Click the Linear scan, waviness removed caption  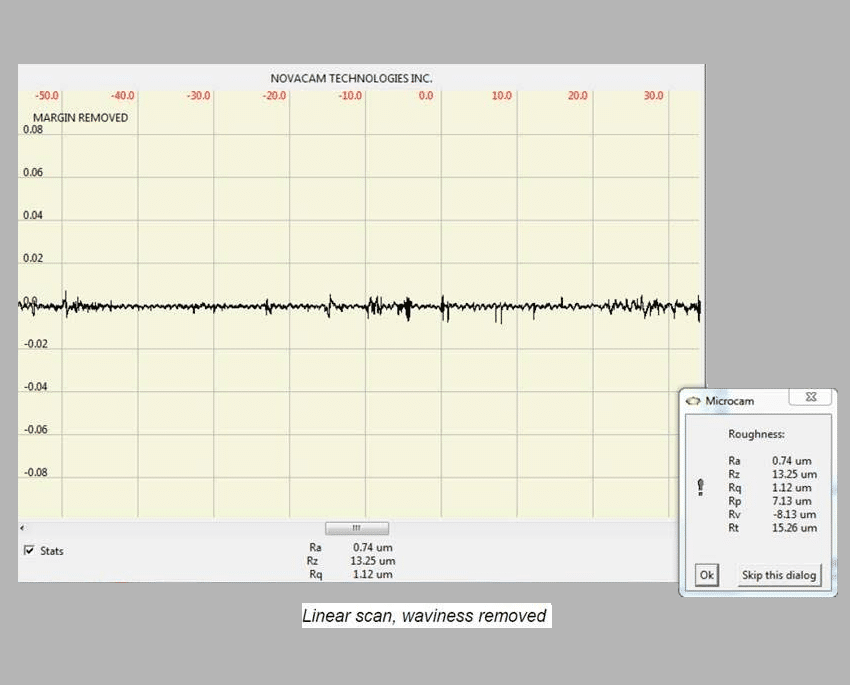(426, 616)
